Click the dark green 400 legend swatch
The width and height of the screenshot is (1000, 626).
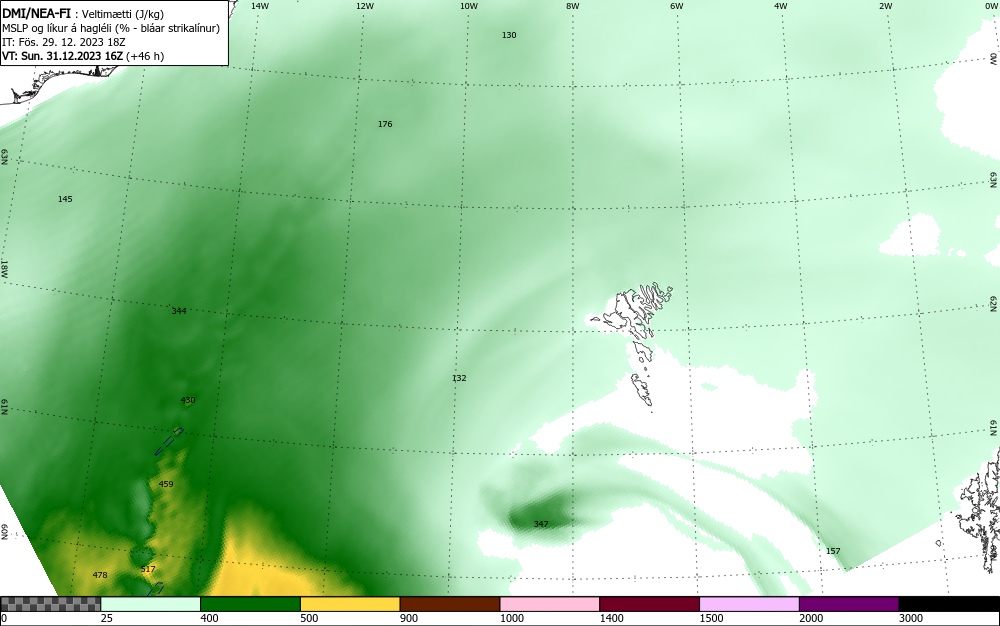pyautogui.click(x=250, y=604)
